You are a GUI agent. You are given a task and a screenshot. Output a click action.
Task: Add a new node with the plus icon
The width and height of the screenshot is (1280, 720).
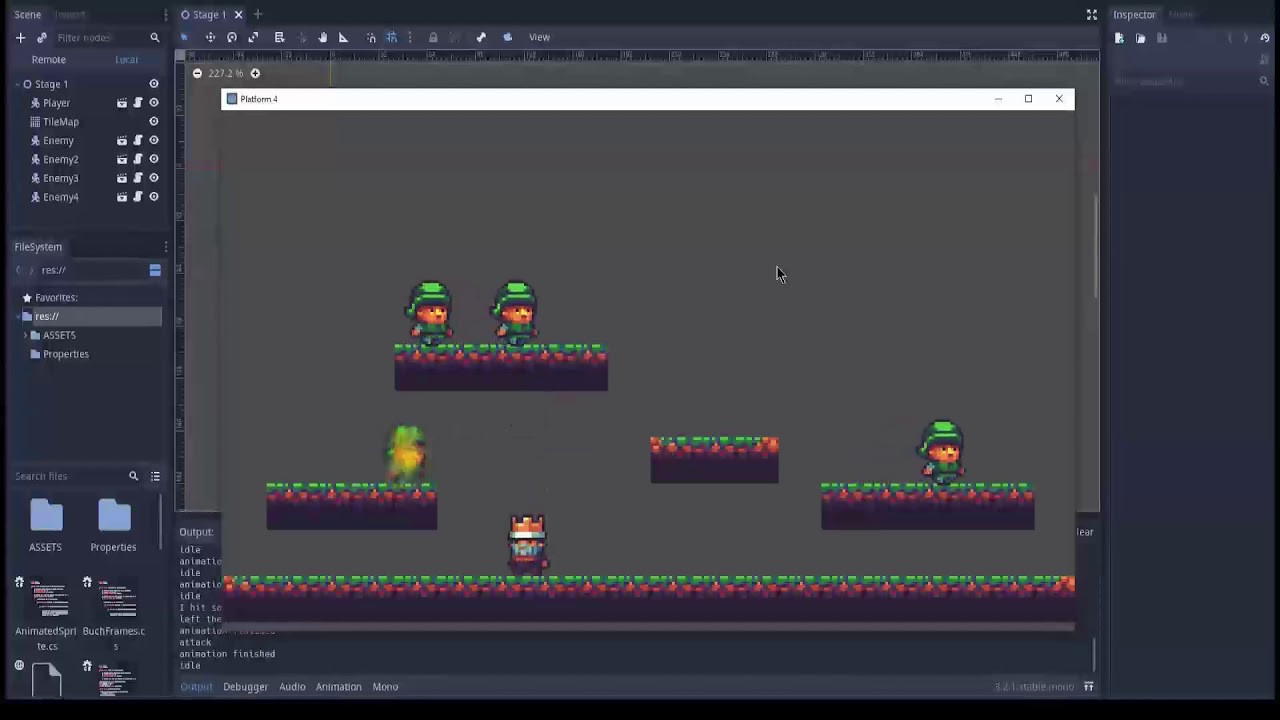click(x=20, y=38)
